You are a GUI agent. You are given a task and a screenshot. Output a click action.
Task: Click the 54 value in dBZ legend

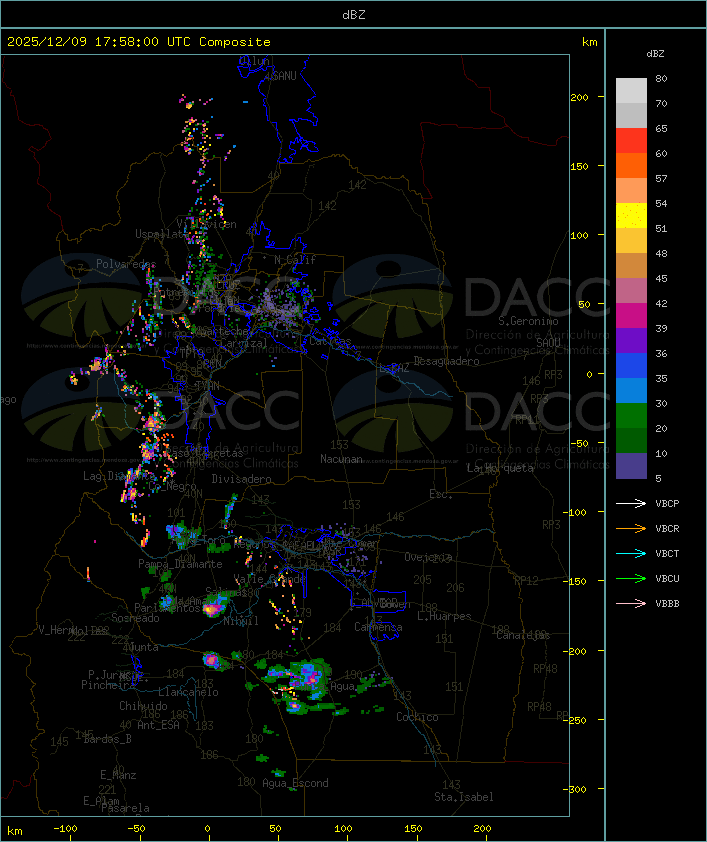point(661,204)
